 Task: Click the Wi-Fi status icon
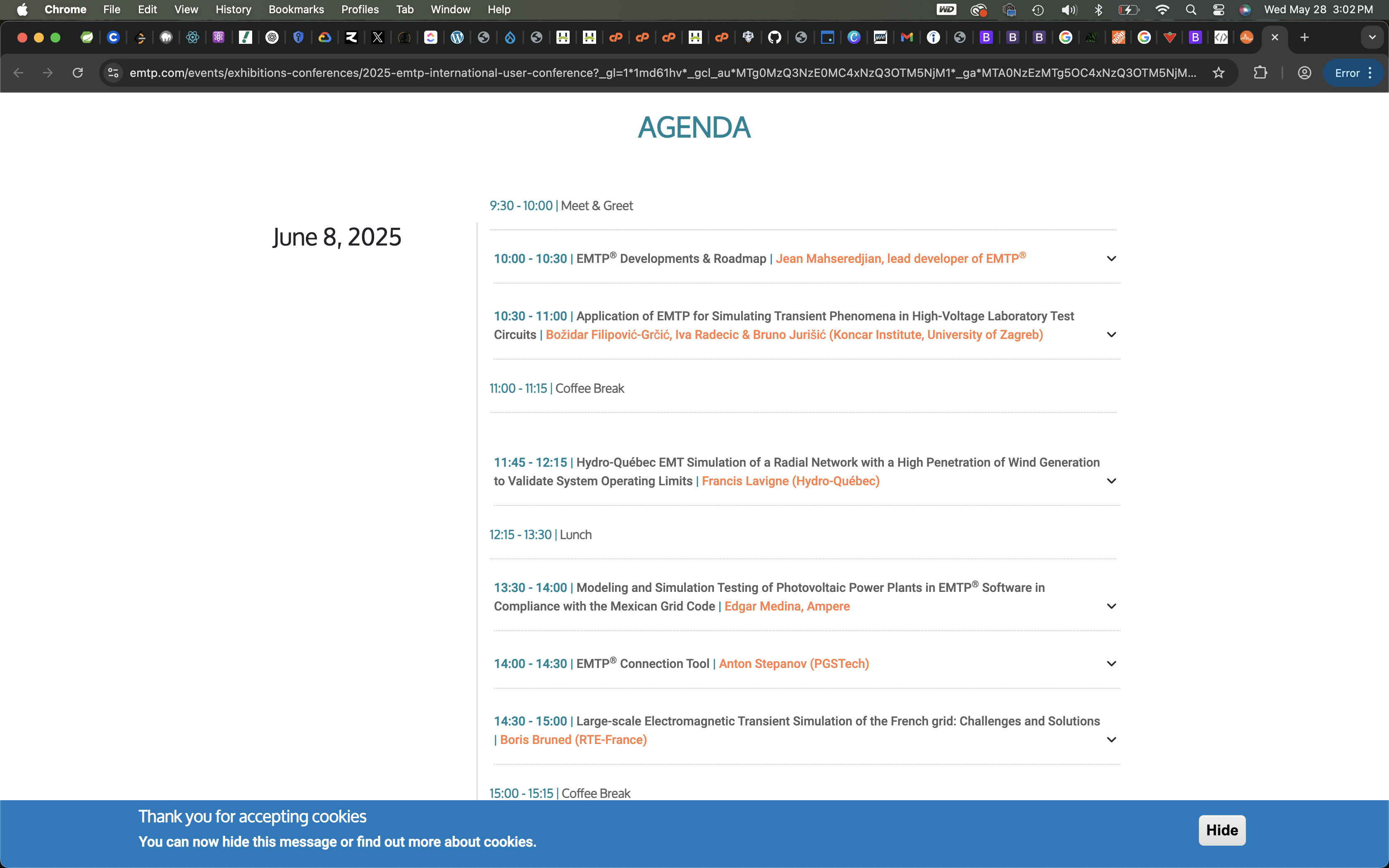(1162, 10)
